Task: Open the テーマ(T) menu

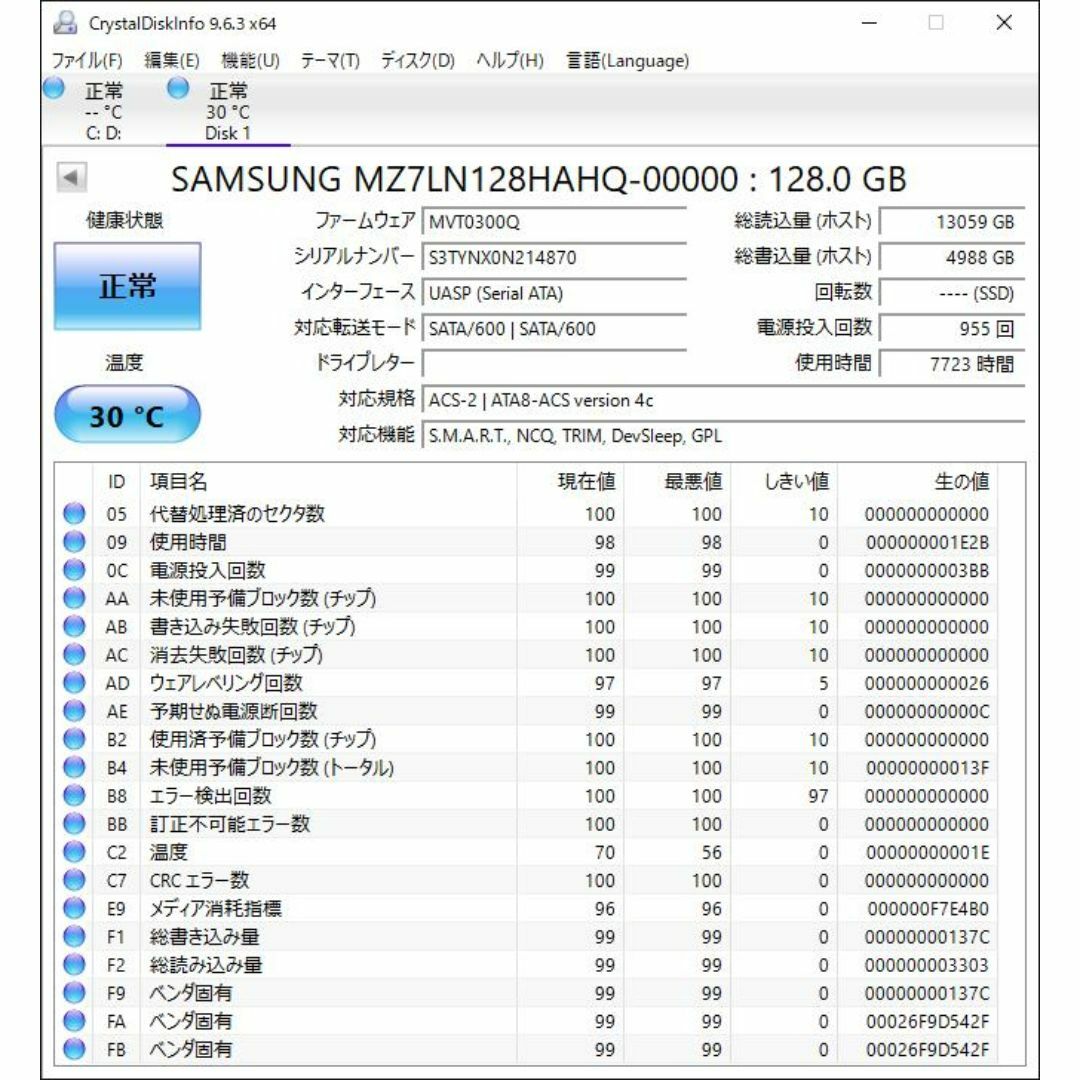Action: pyautogui.click(x=330, y=61)
